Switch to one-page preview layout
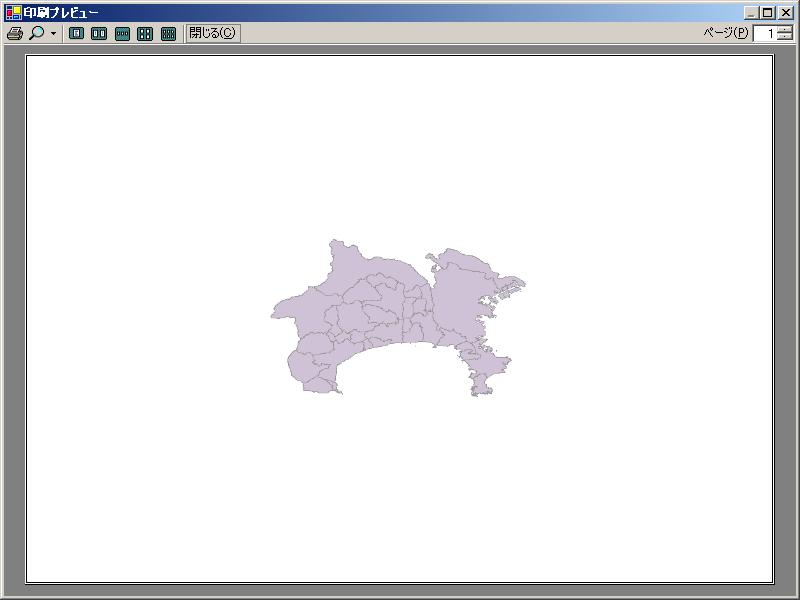The height and width of the screenshot is (600, 800). click(75, 31)
